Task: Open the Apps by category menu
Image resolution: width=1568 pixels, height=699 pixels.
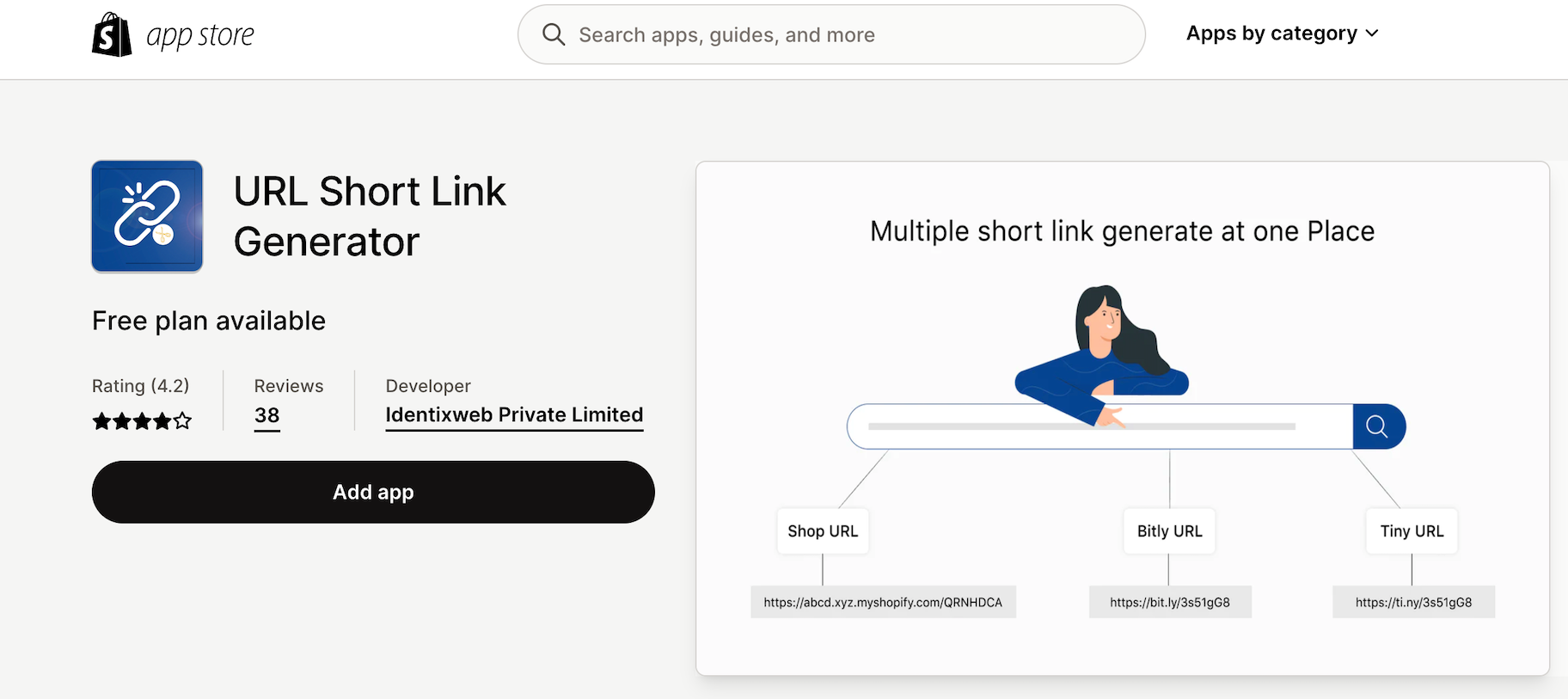Action: click(1282, 34)
